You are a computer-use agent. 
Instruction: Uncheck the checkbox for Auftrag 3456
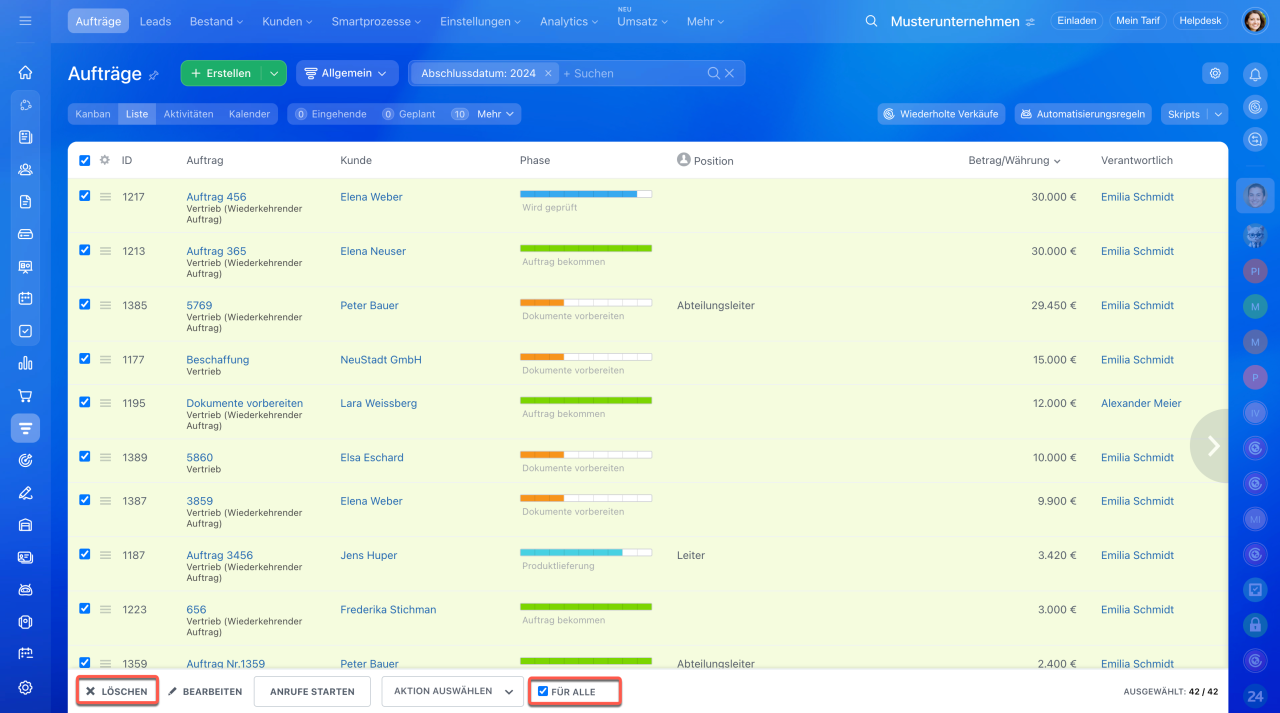84,554
